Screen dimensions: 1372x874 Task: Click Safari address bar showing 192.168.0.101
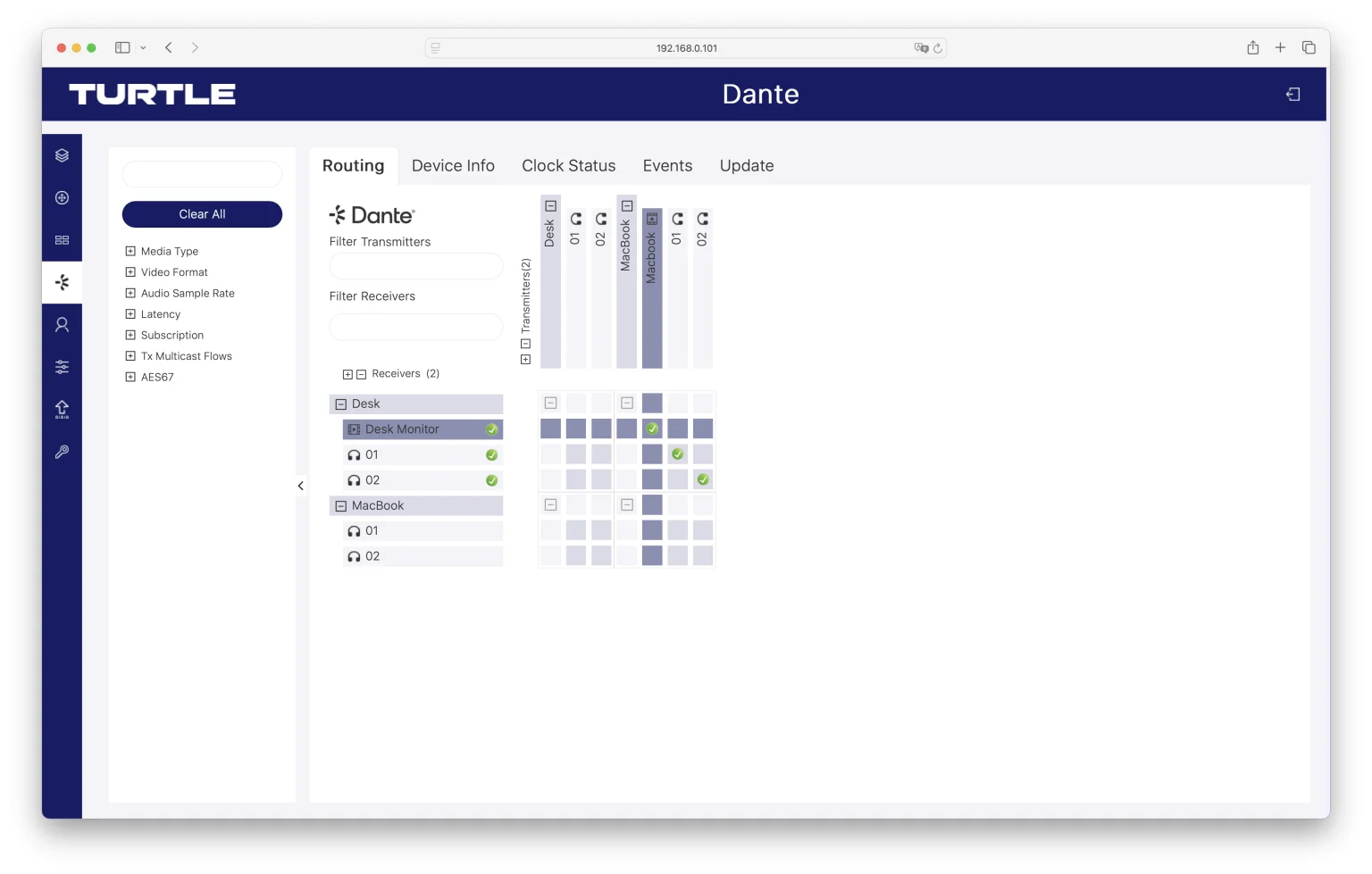686,48
